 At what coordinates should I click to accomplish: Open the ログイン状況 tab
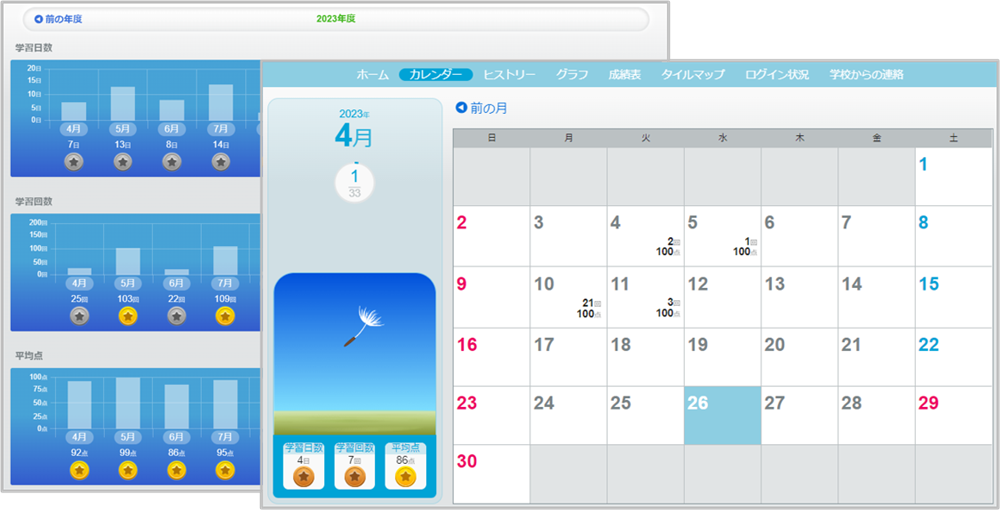tap(777, 75)
